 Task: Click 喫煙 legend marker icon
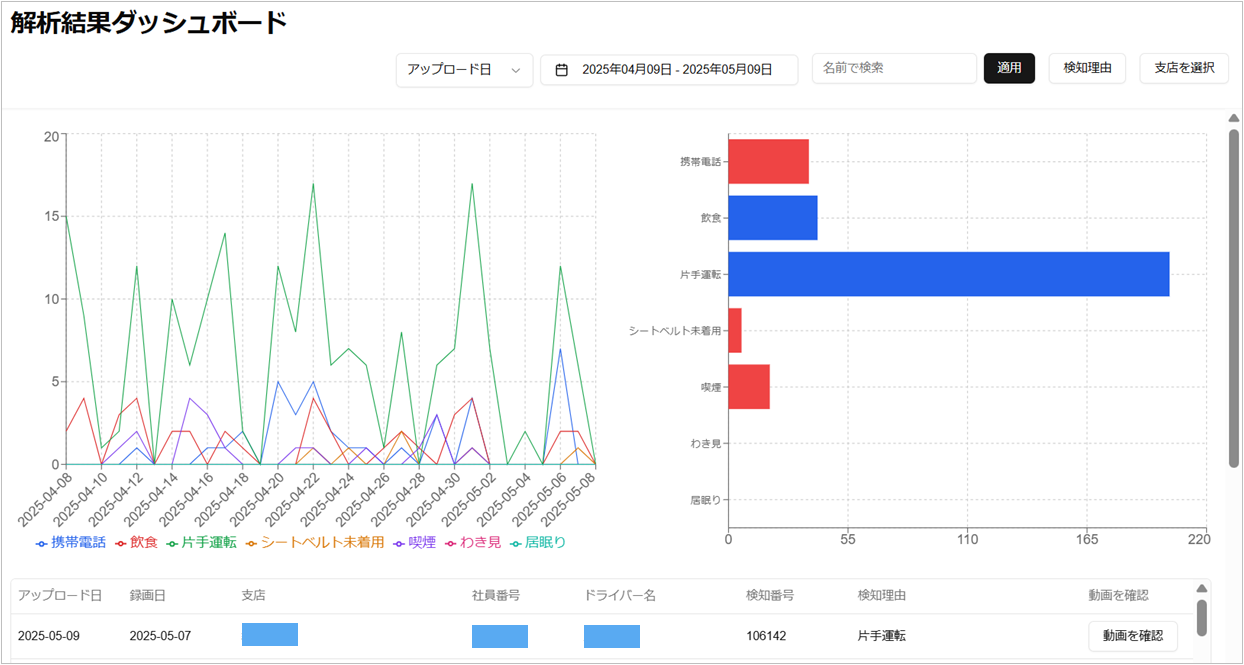click(x=399, y=543)
